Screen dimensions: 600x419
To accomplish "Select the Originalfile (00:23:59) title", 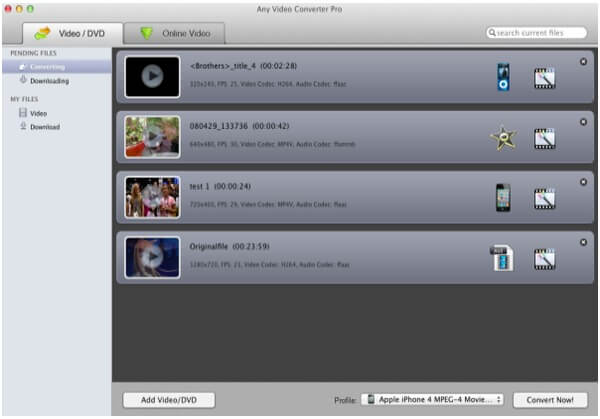I will point(230,246).
